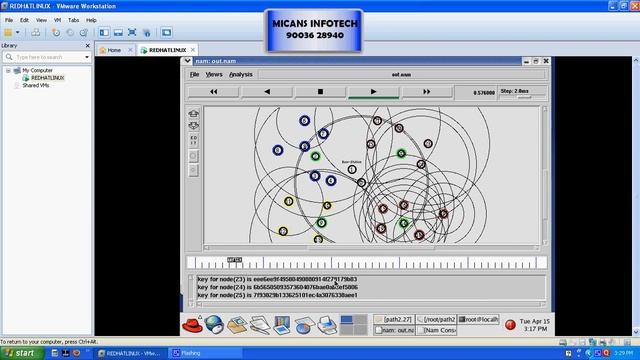Screen dimensions: 640x360
Task: Click the Windows start button
Action: (x=21, y=353)
